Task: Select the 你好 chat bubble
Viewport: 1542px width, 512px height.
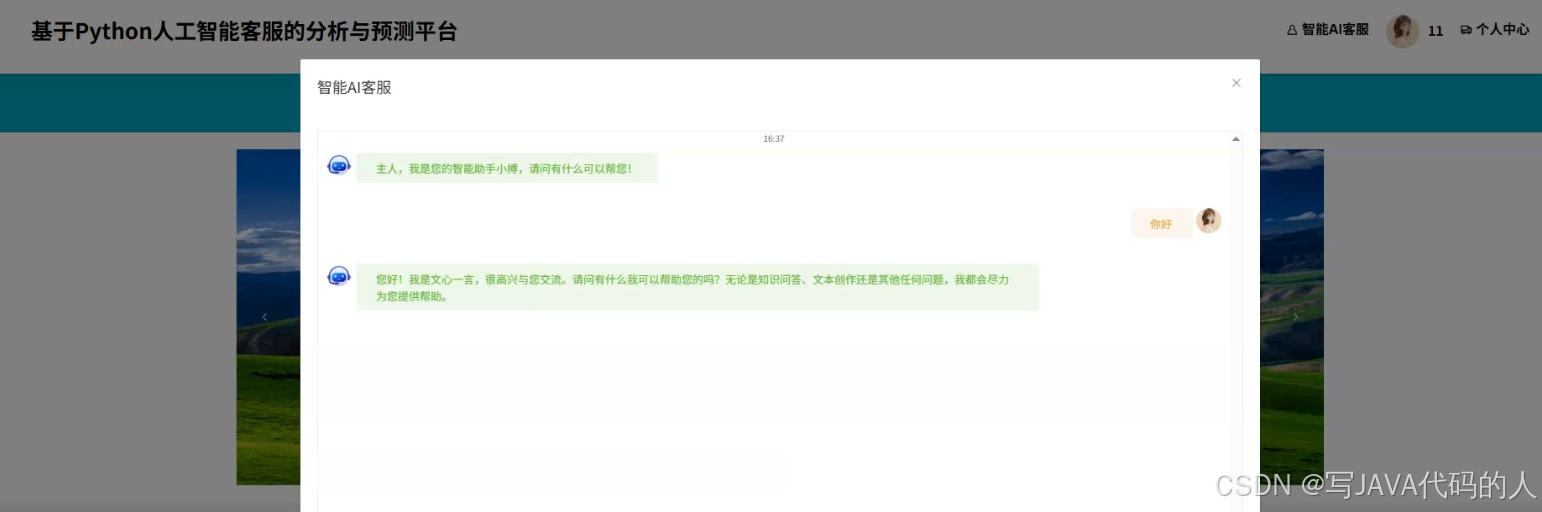Action: coord(1161,224)
